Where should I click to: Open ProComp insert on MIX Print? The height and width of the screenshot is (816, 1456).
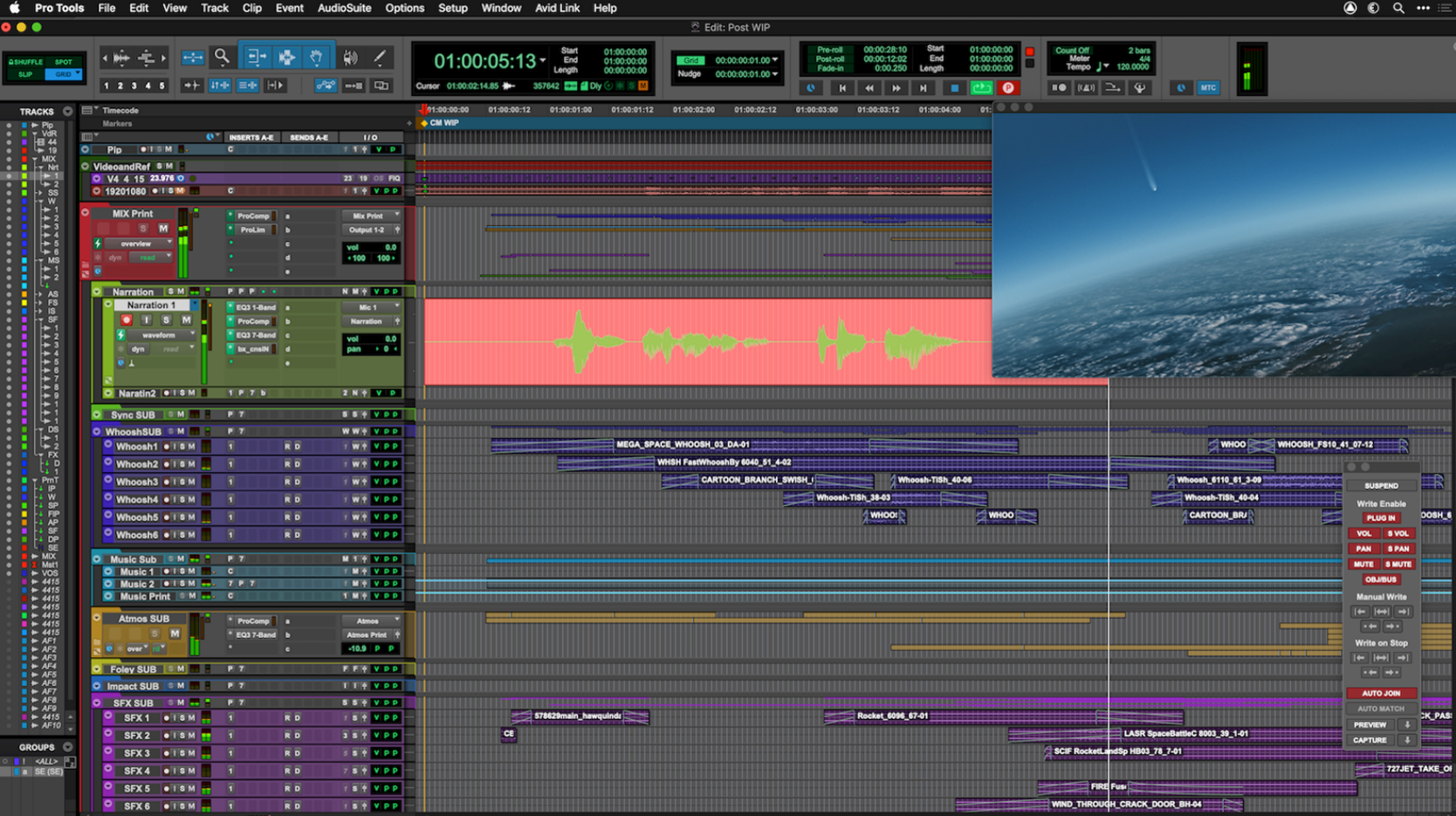pos(253,216)
